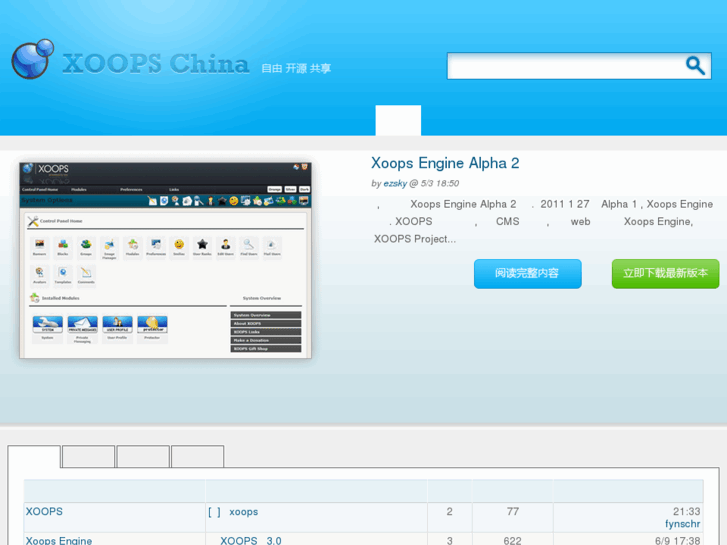Open fynschr's user link
The image size is (727, 545).
coord(682,524)
